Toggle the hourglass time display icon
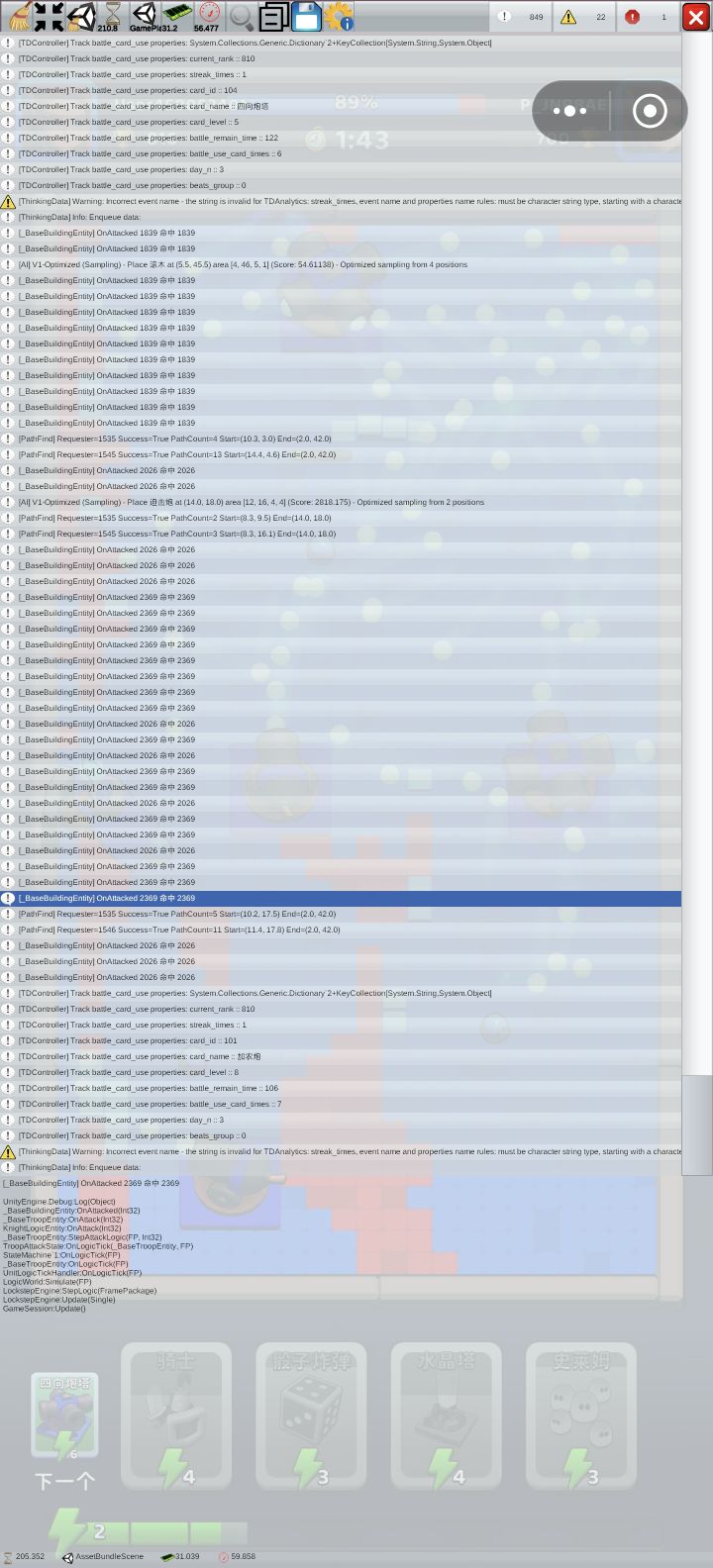Screen dimensions: 713x1568 point(112,17)
